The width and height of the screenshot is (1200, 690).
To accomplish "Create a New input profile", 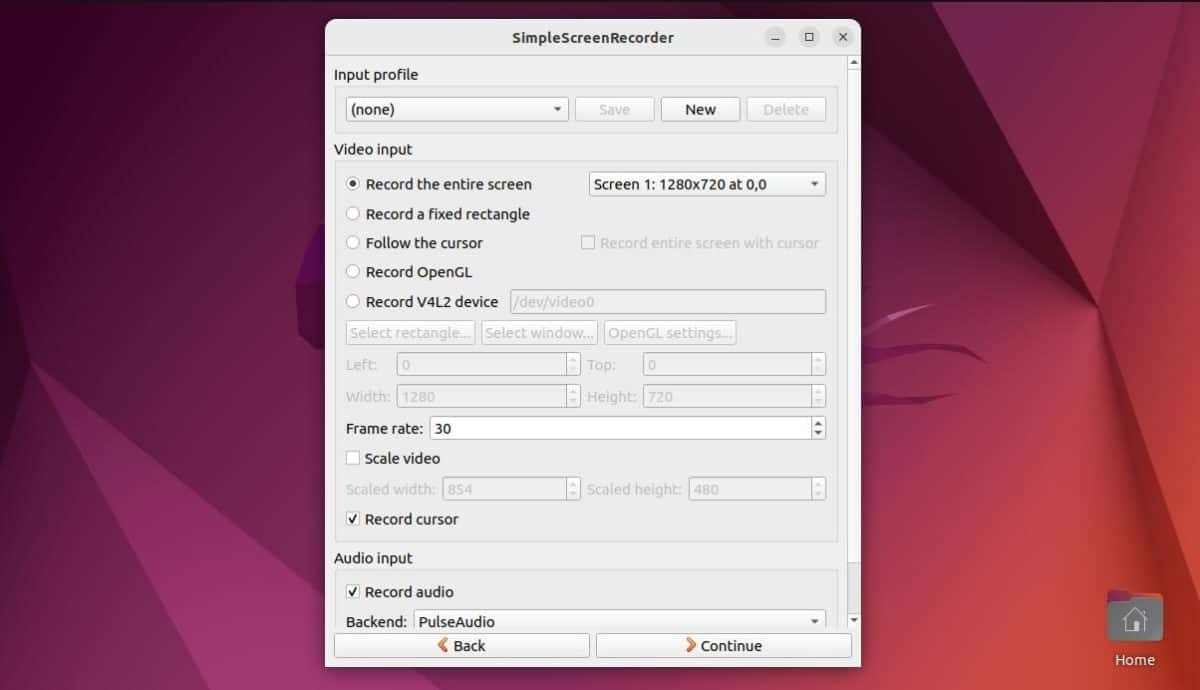I will pos(700,109).
